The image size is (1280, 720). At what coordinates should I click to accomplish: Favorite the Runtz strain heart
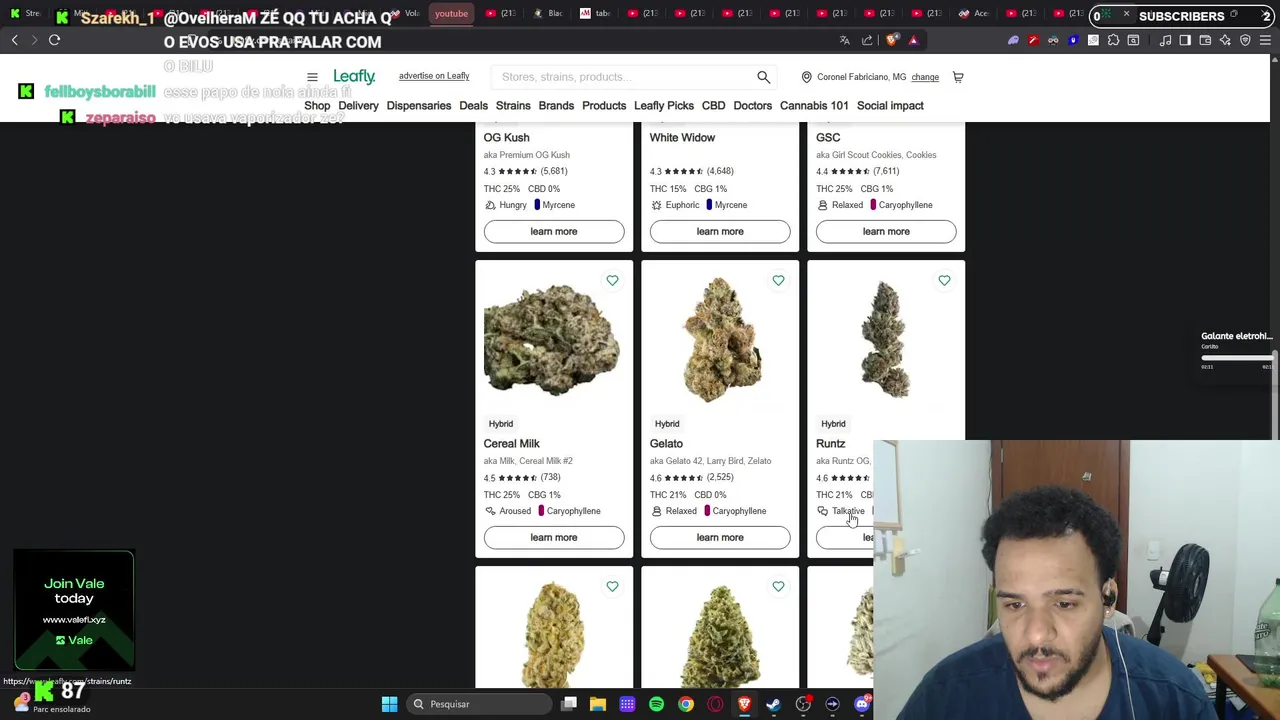click(x=944, y=281)
